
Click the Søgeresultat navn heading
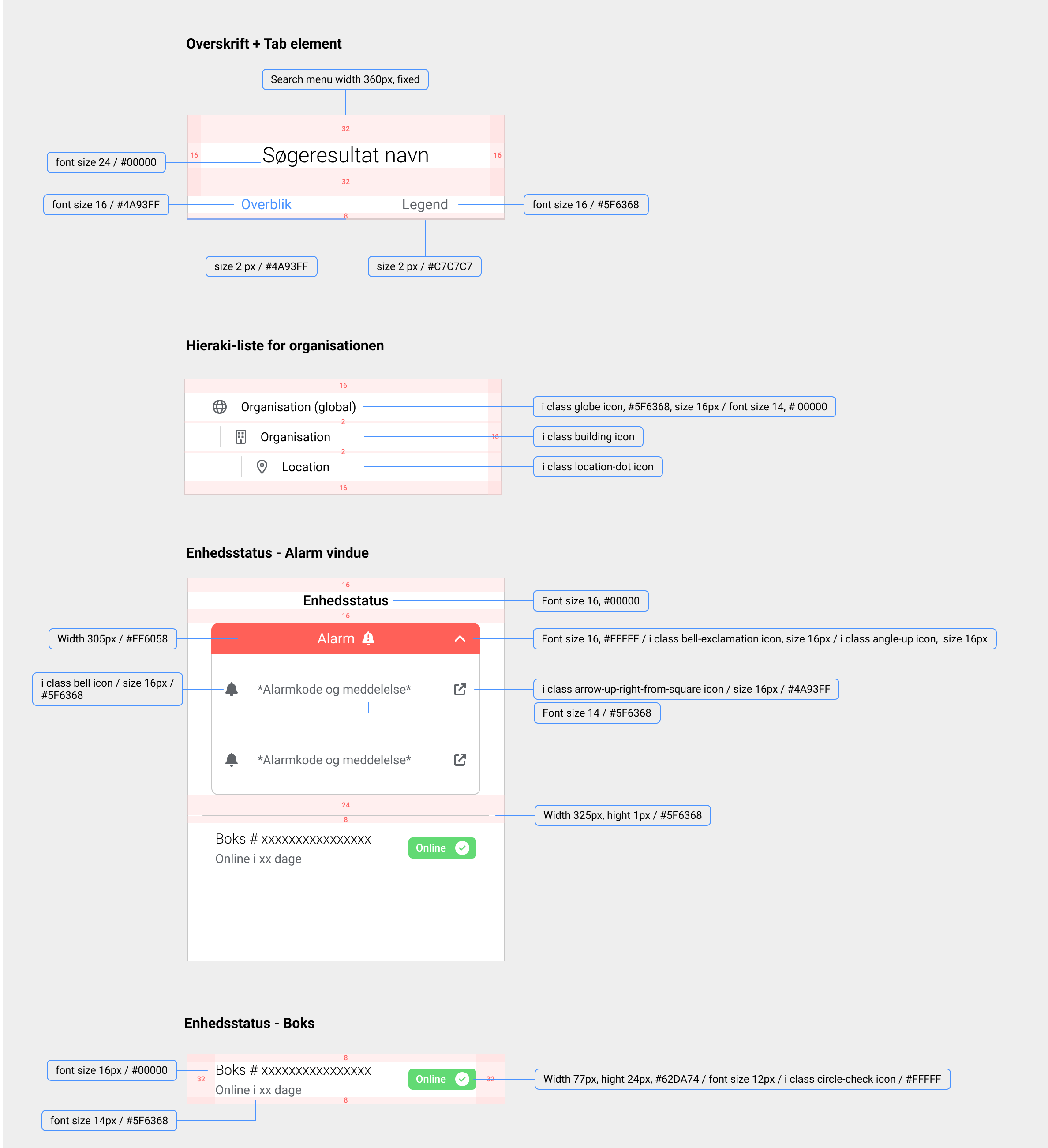(x=345, y=155)
